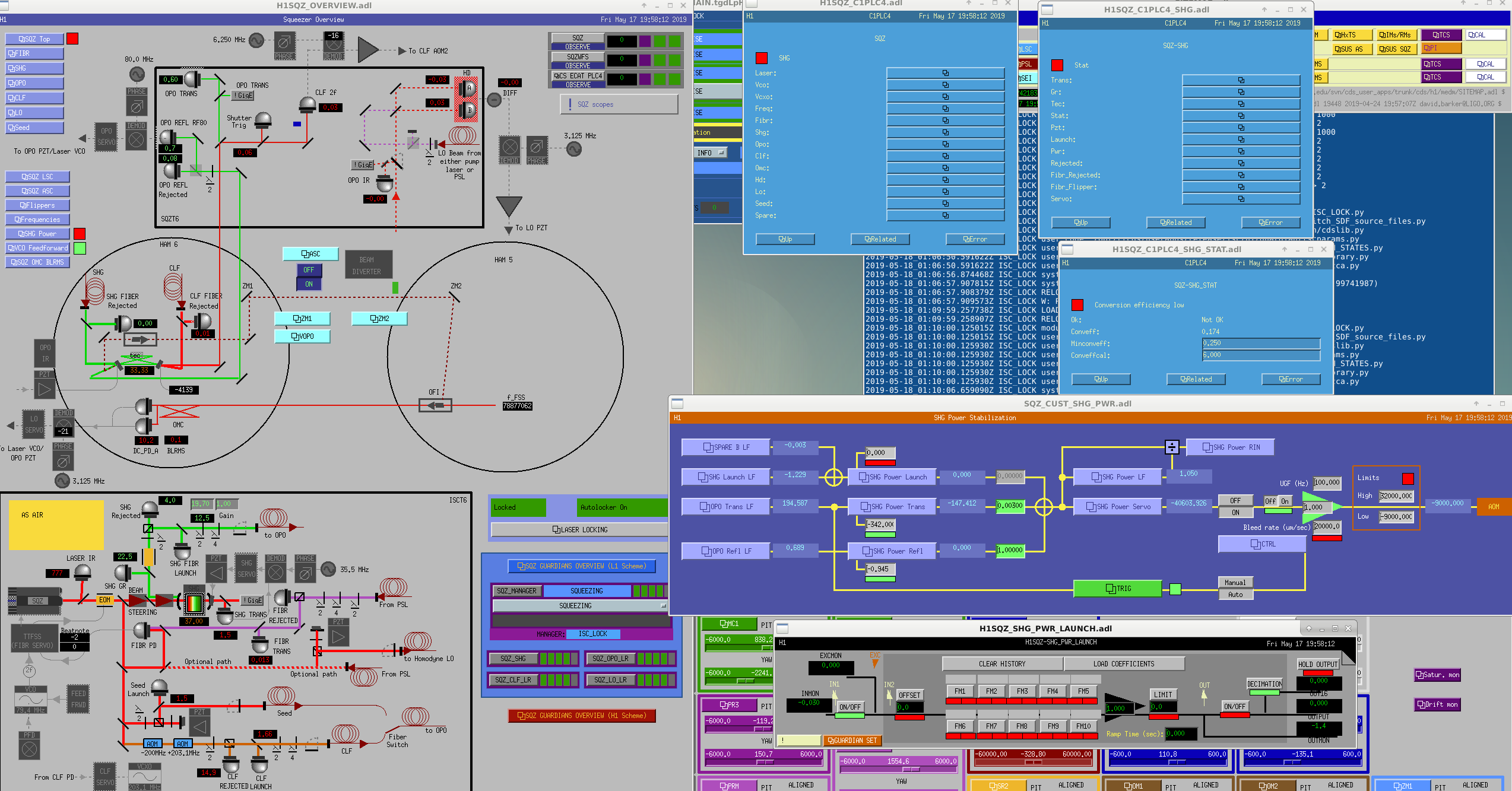Open the LO SERVO block
This screenshot has height=791, width=1512.
(34, 424)
